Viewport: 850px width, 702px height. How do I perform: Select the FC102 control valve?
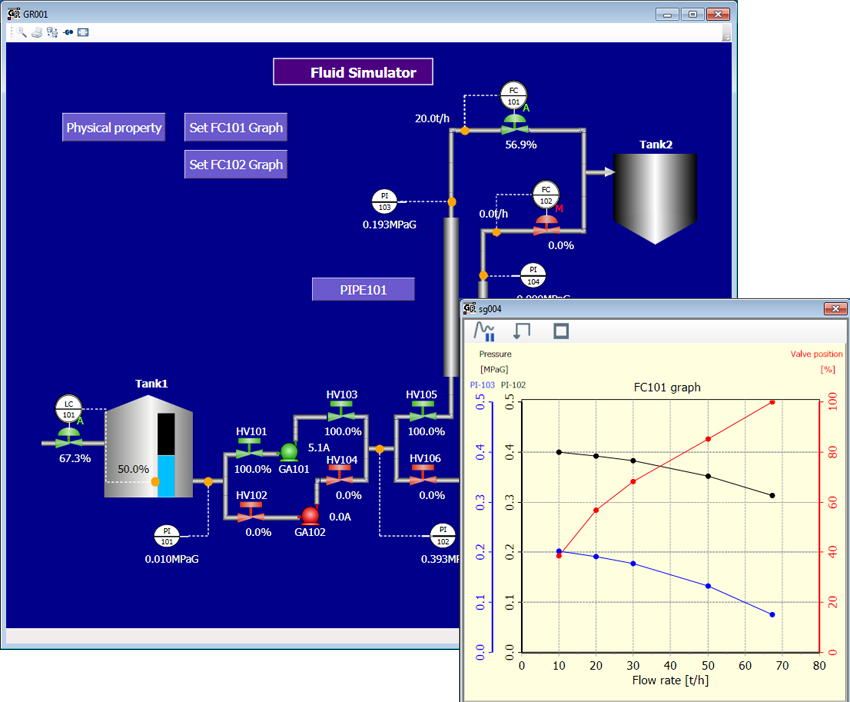tap(546, 225)
